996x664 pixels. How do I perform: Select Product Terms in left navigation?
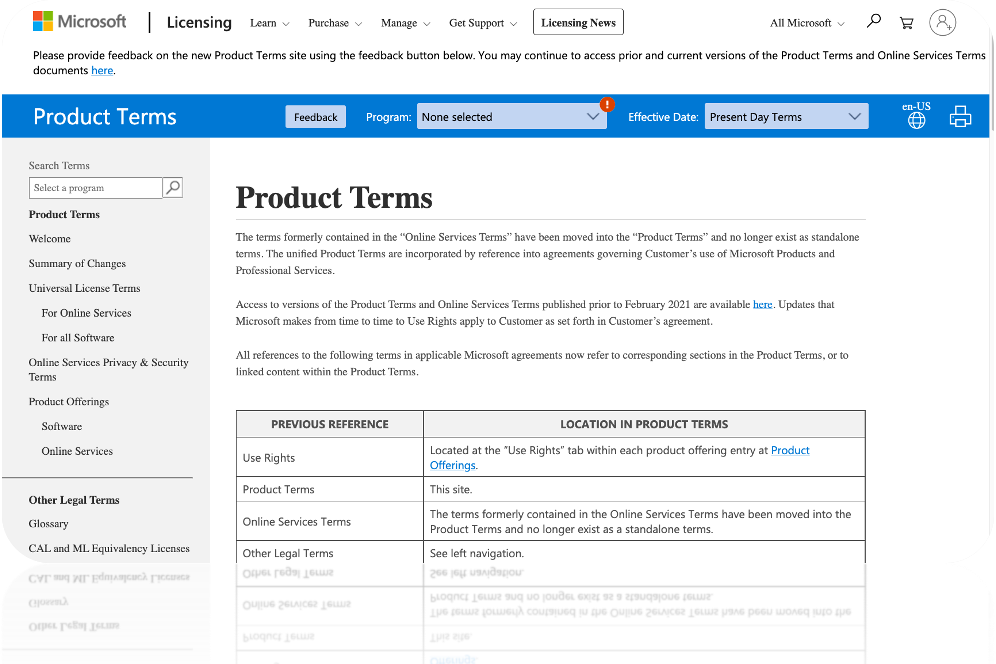click(64, 214)
